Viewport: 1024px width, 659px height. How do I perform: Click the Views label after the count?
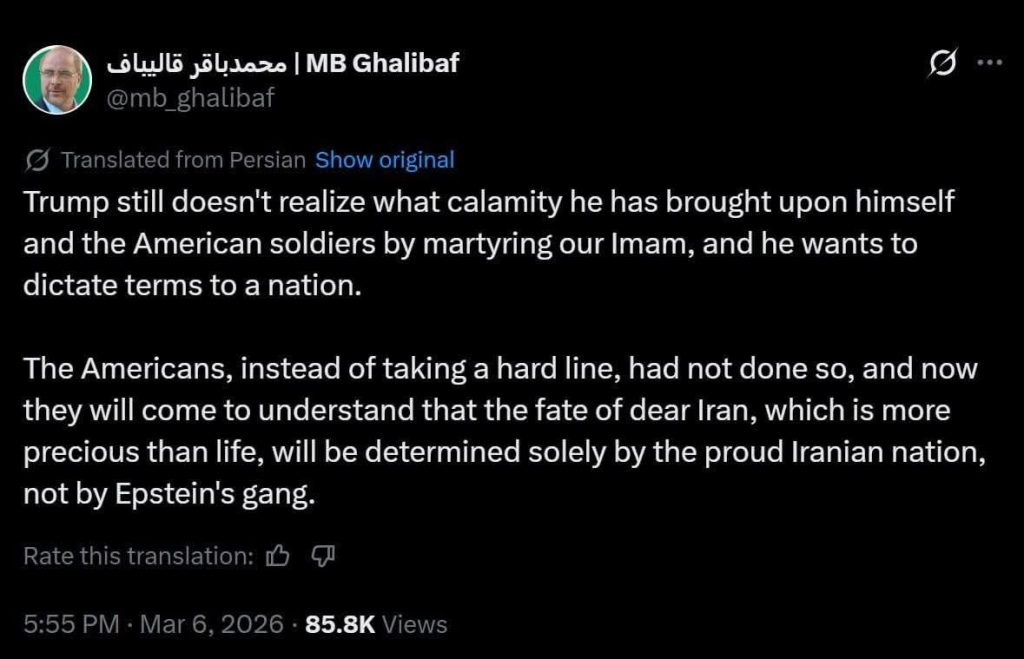(415, 625)
